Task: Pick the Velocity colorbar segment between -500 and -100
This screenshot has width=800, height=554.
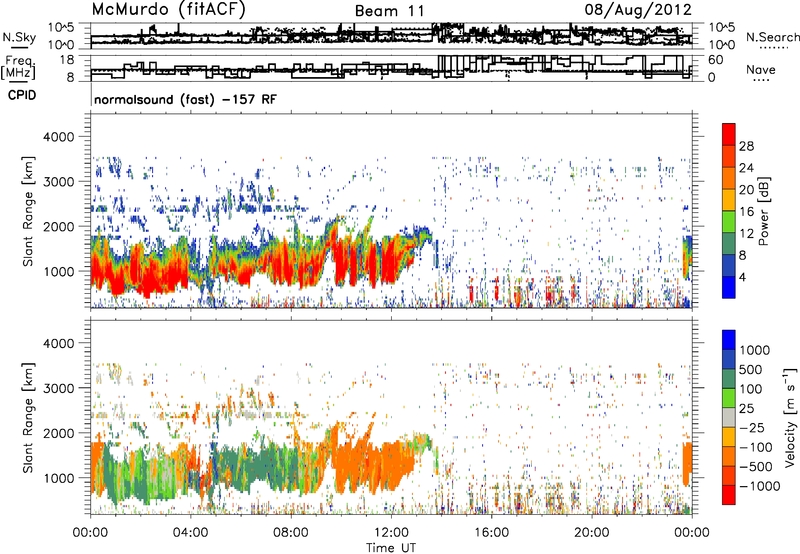Action: [729, 456]
